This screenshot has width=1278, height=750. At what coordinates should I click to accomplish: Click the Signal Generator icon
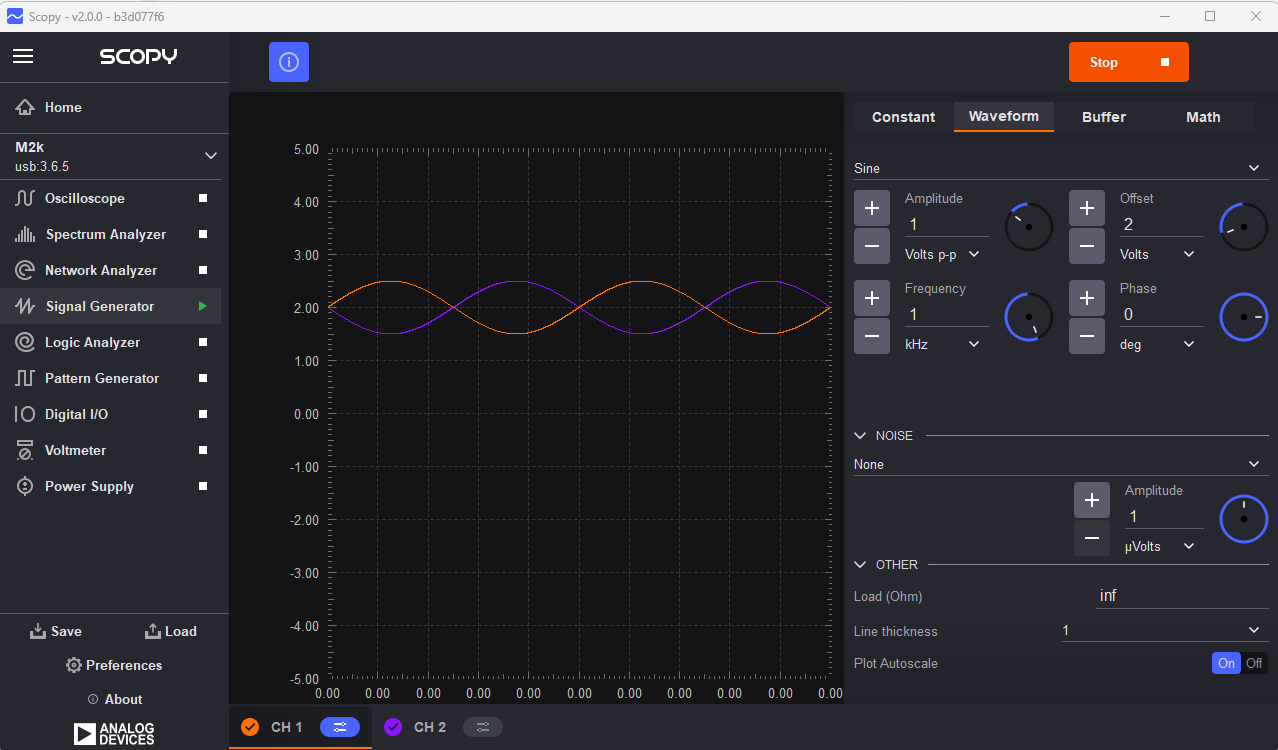pos(25,306)
